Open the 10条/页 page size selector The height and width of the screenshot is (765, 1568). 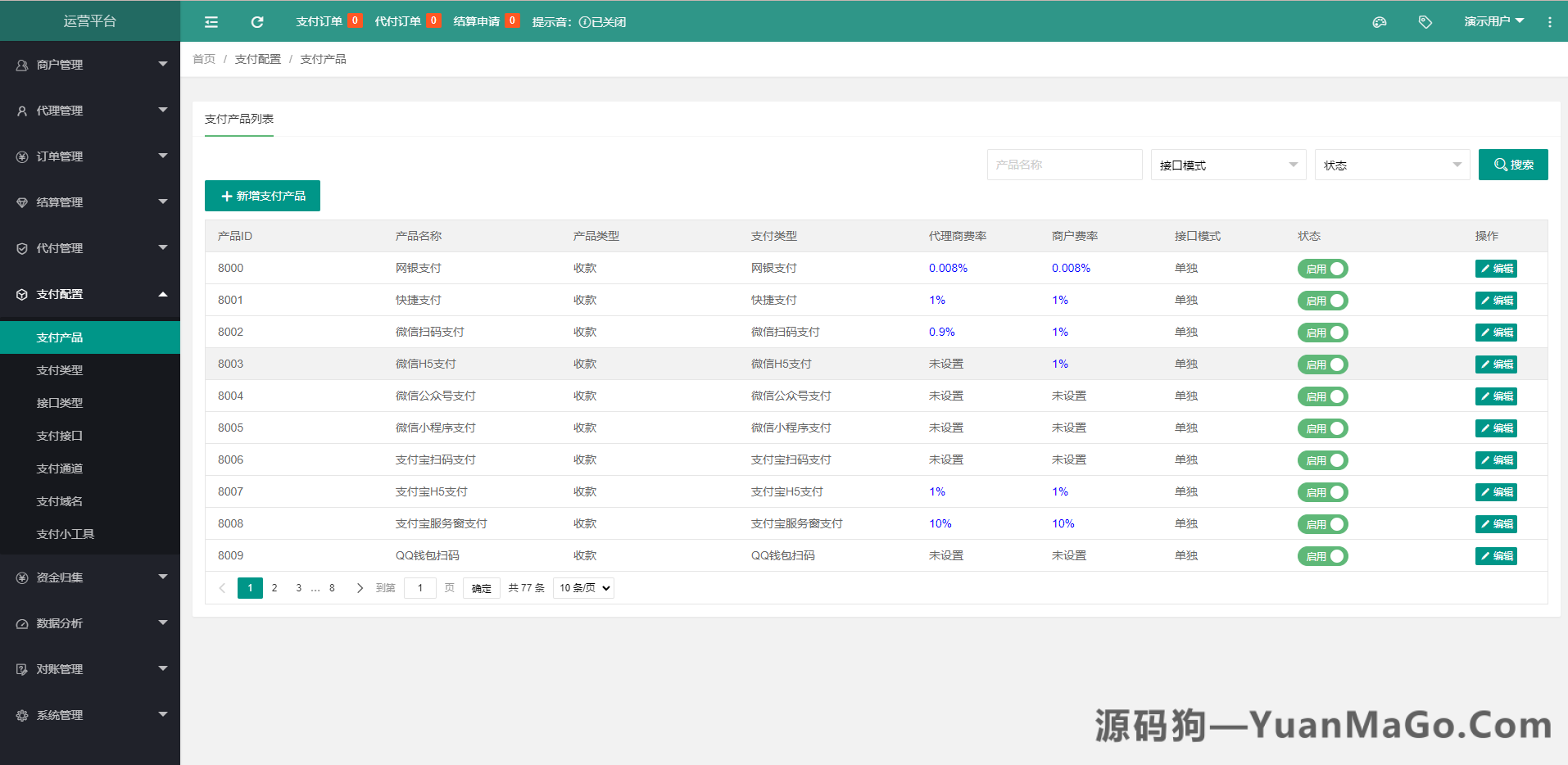tap(582, 587)
